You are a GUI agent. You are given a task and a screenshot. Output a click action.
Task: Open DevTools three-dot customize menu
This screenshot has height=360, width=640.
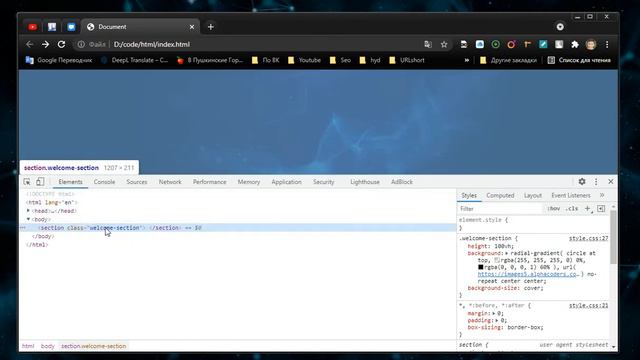pos(596,182)
